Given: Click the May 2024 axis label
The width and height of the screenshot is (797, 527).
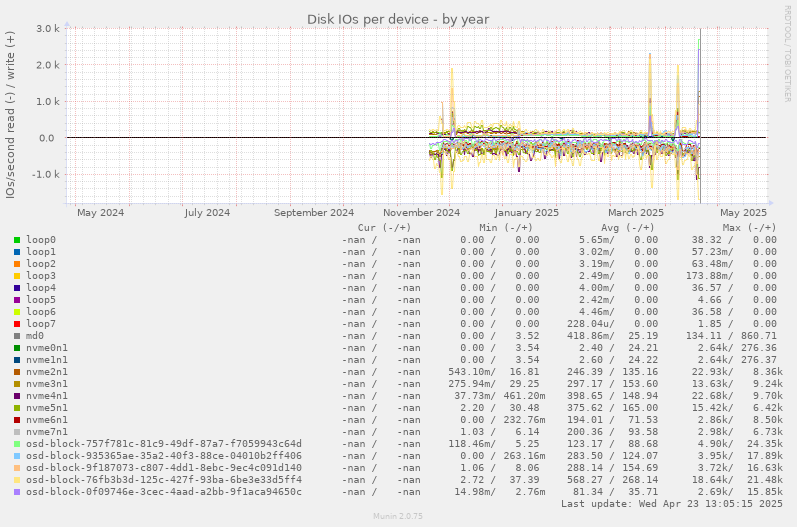Looking at the screenshot, I should point(100,212).
